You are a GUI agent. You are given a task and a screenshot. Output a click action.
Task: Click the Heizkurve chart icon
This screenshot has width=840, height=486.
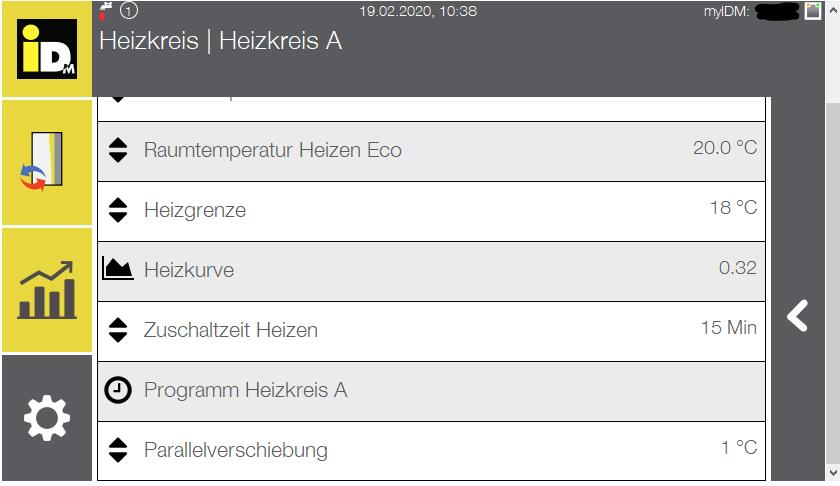tap(117, 269)
